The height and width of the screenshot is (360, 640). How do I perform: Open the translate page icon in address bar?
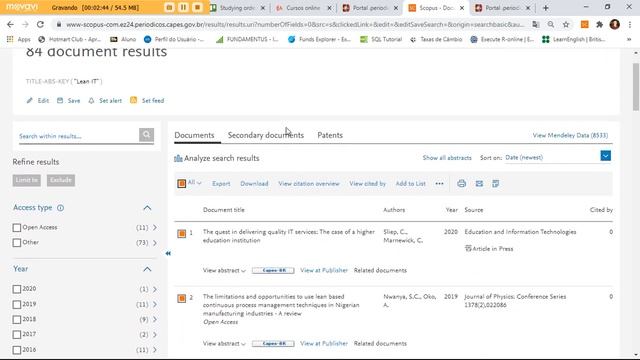pos(536,24)
